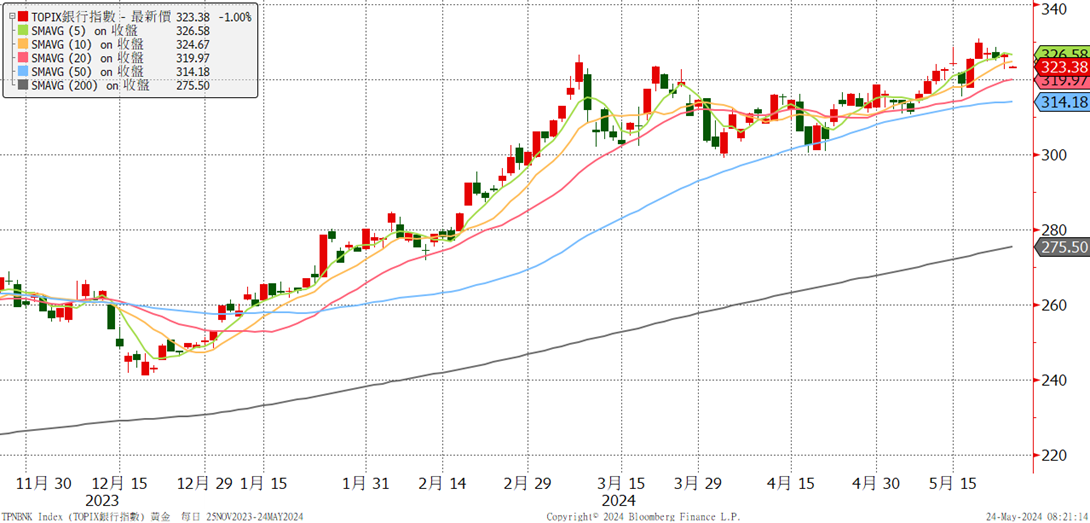Click the '2月 14' date axis label

pos(442,484)
